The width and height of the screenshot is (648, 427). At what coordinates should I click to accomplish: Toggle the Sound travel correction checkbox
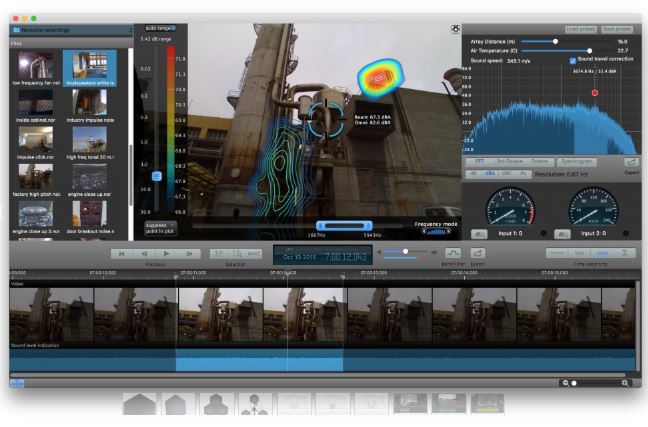pos(572,59)
